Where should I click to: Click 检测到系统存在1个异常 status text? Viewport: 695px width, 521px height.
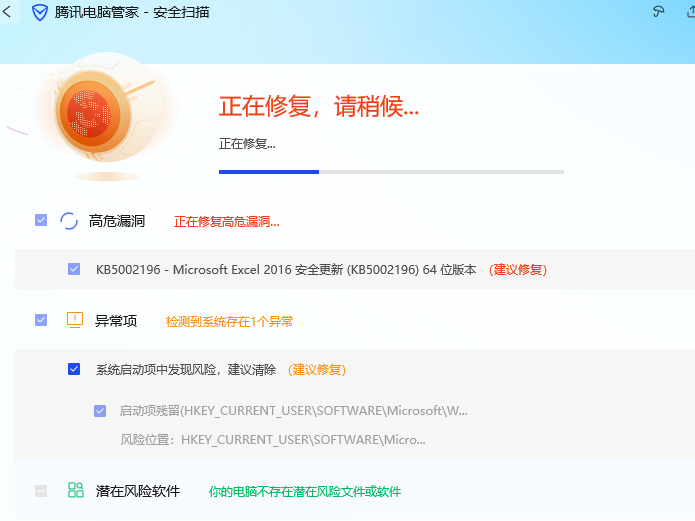[x=229, y=321]
